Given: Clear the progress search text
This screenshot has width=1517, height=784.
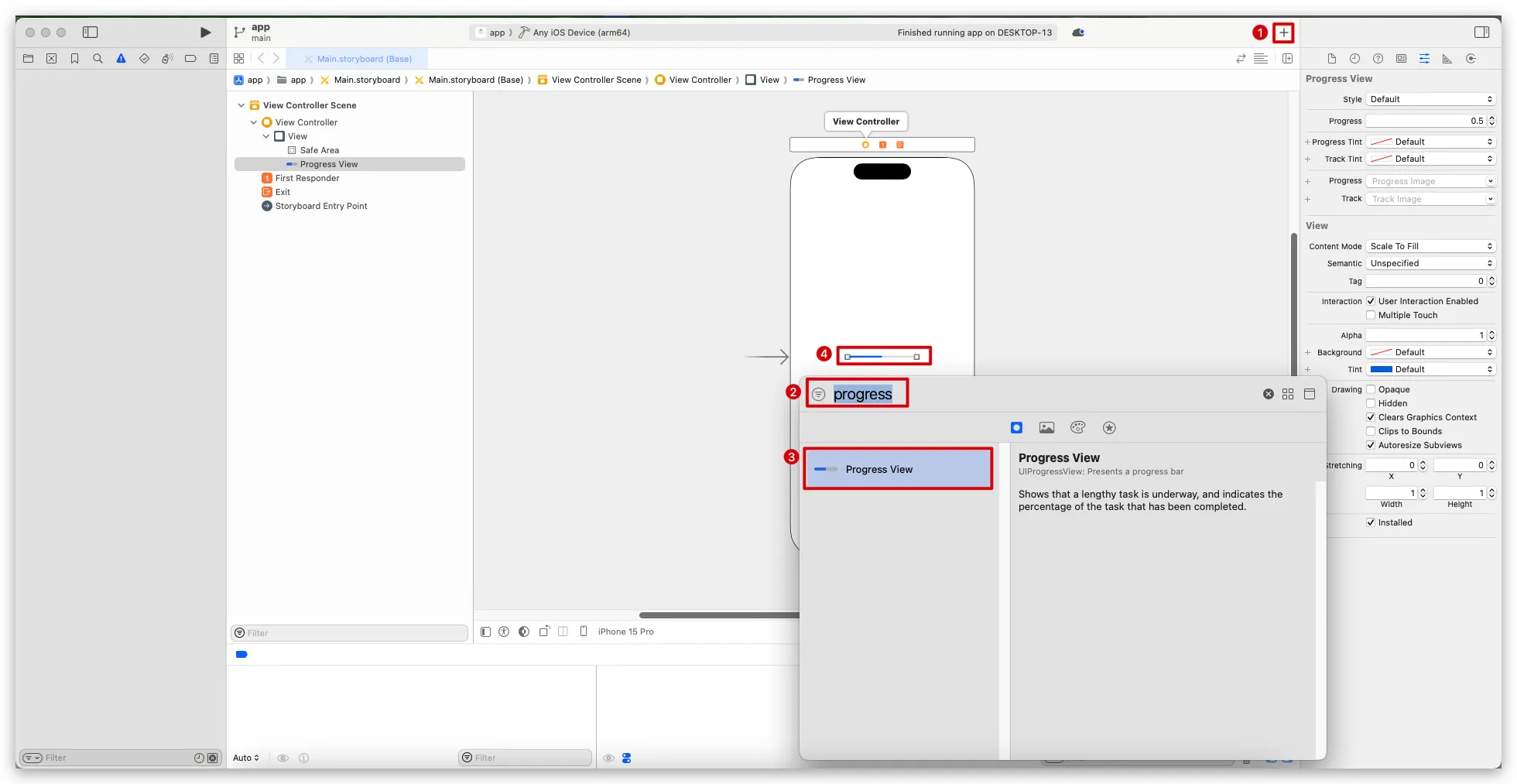Looking at the screenshot, I should coord(1268,394).
